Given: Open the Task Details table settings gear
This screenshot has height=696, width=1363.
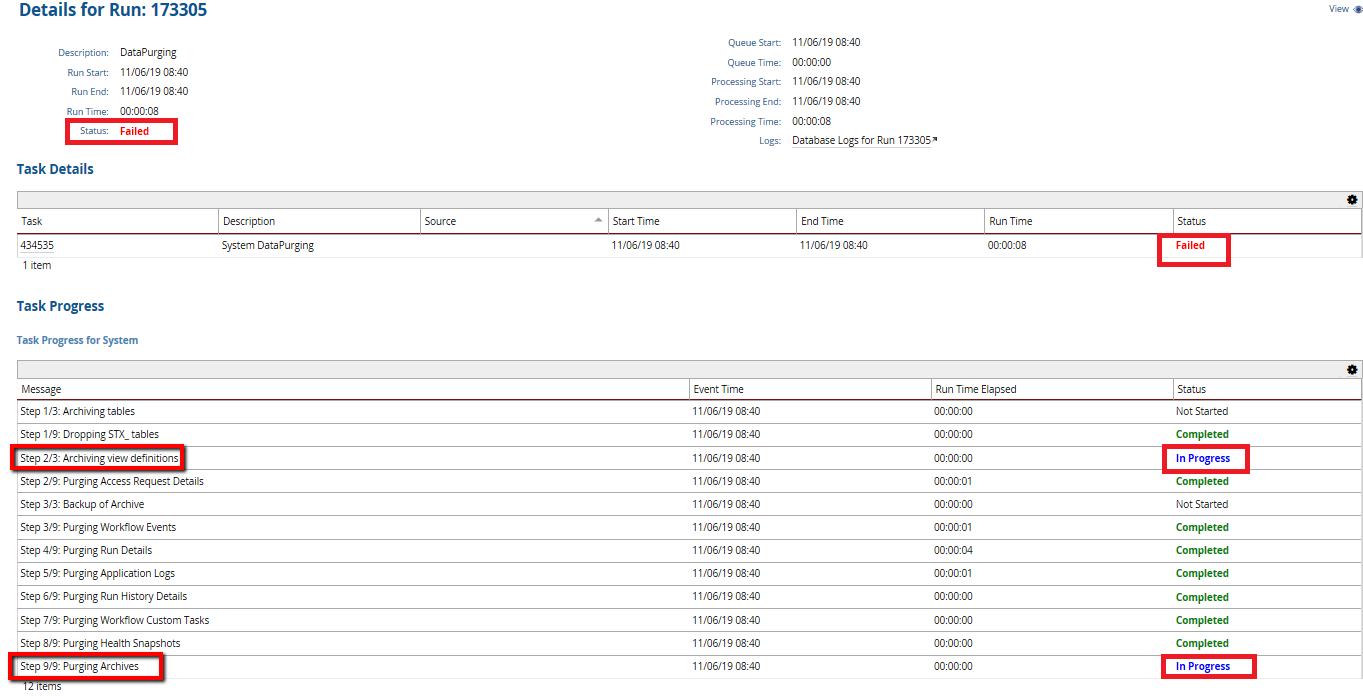Looking at the screenshot, I should click(1352, 200).
